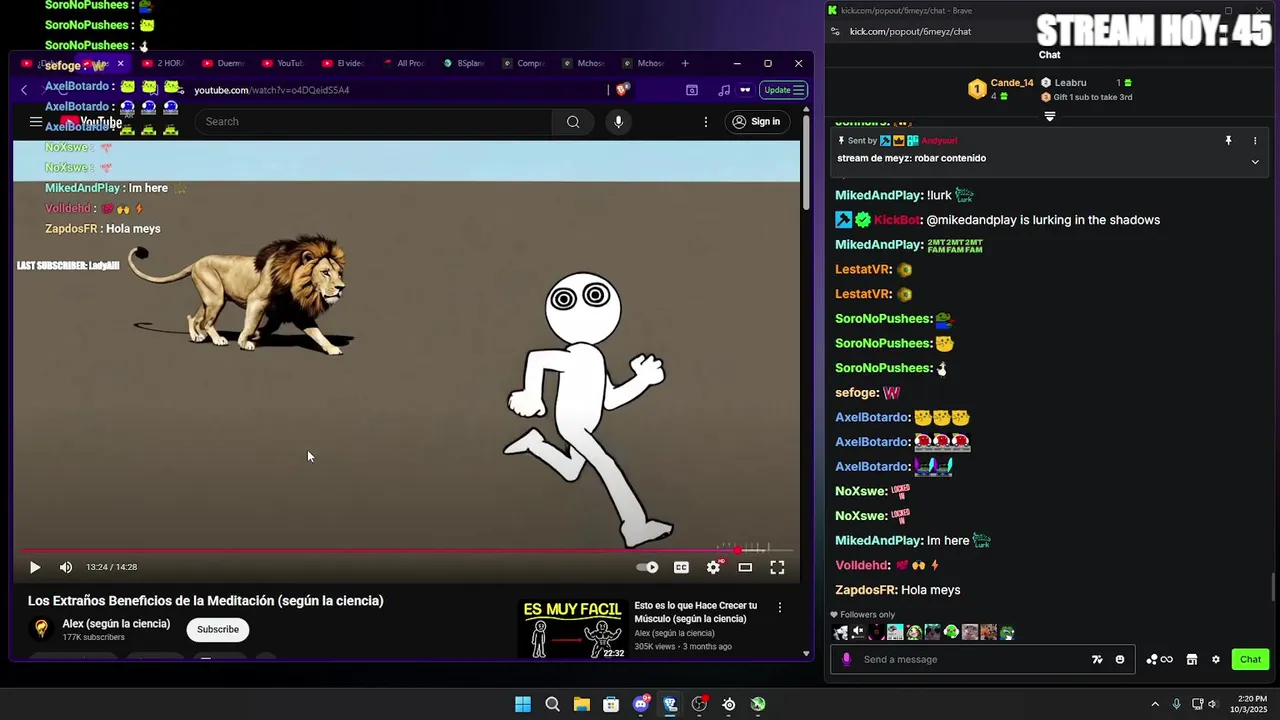Click the muted speaker quick emote
Image resolution: width=1280 pixels, height=720 pixels.
coord(858,632)
